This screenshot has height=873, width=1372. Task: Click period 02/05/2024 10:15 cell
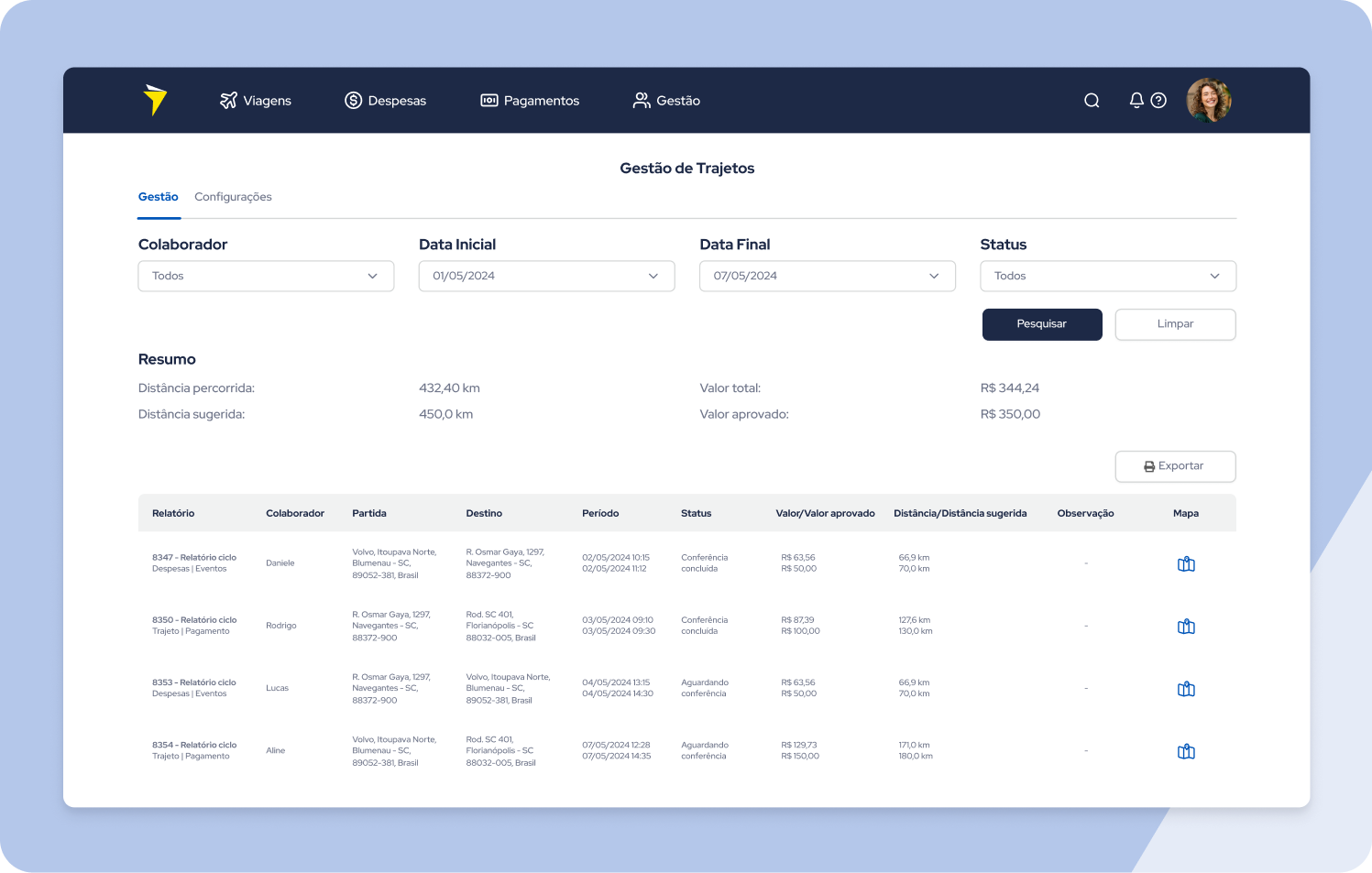pyautogui.click(x=616, y=557)
